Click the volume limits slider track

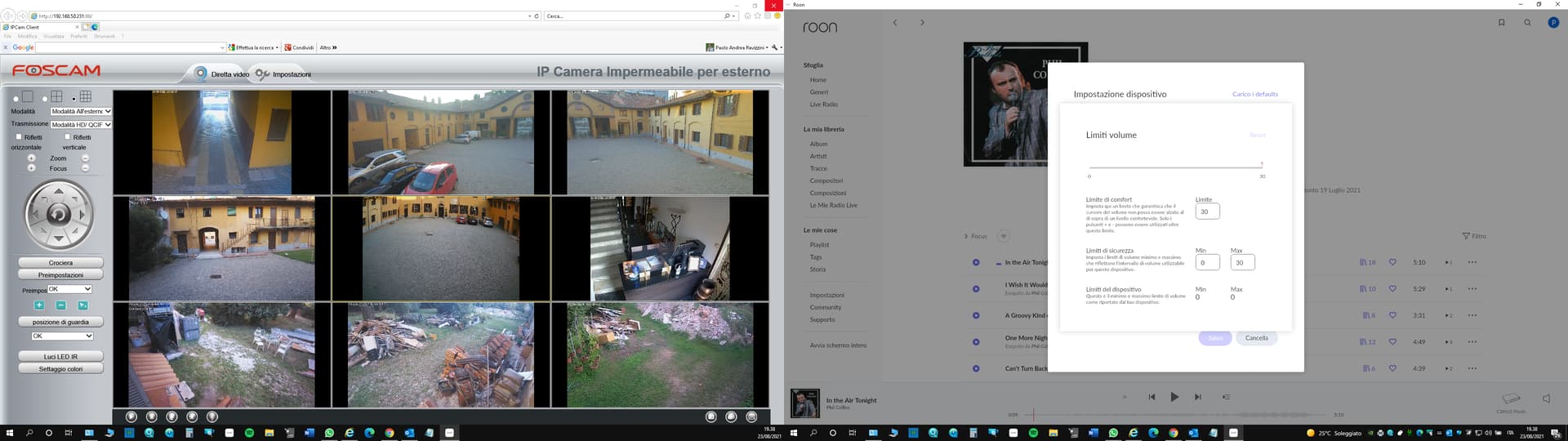coord(1175,167)
